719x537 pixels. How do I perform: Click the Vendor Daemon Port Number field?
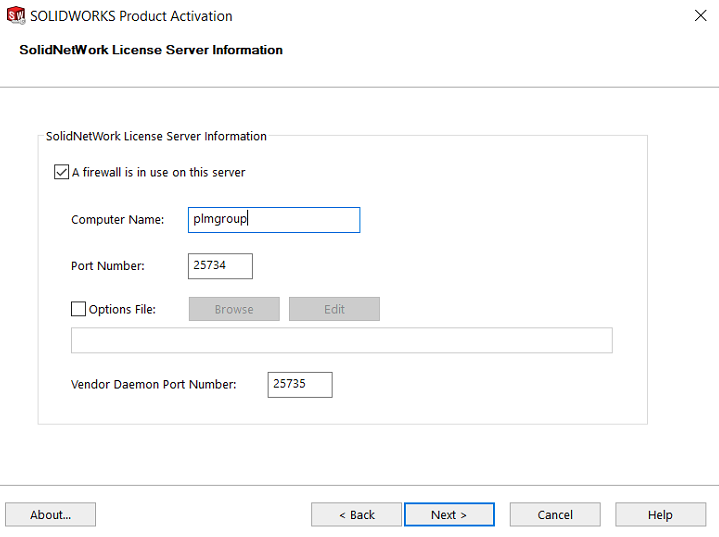tap(300, 384)
